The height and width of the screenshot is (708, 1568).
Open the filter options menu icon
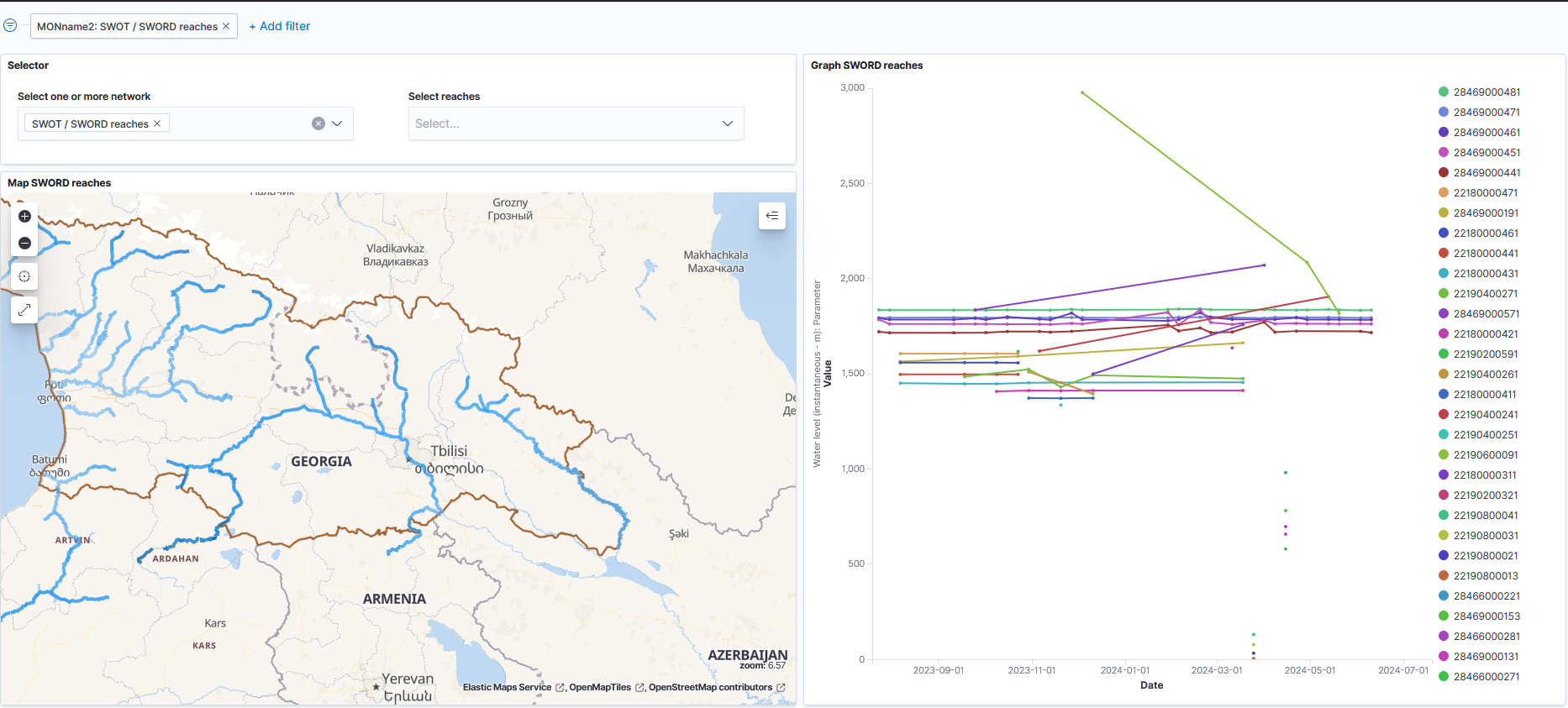pyautogui.click(x=10, y=26)
